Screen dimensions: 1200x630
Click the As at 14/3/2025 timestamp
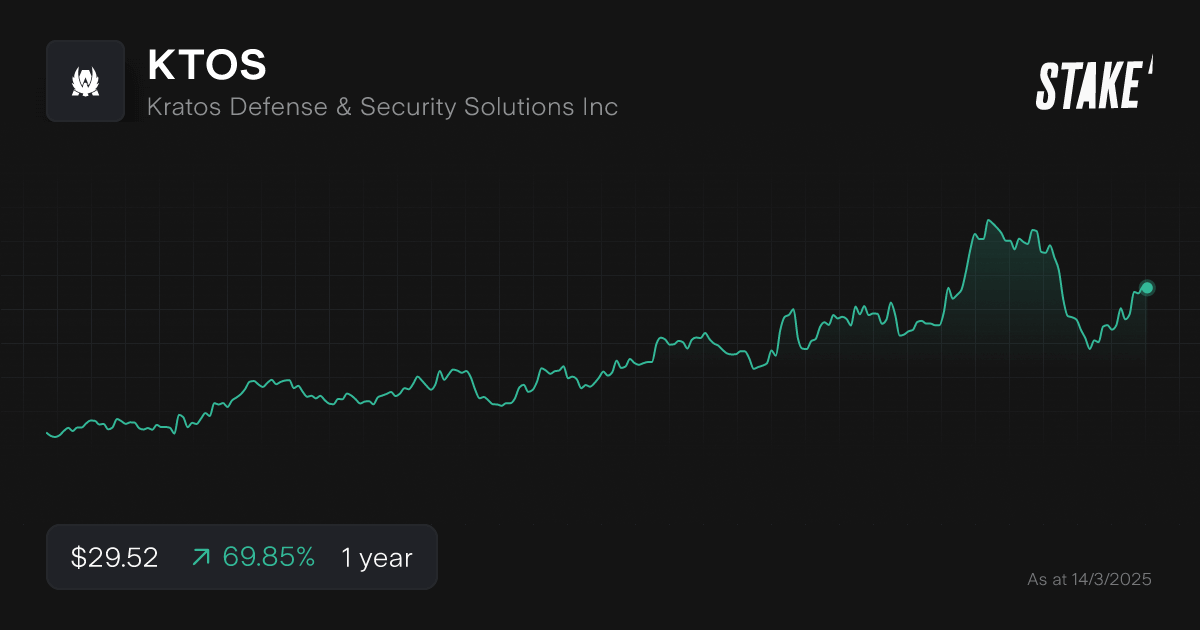click(x=1090, y=579)
